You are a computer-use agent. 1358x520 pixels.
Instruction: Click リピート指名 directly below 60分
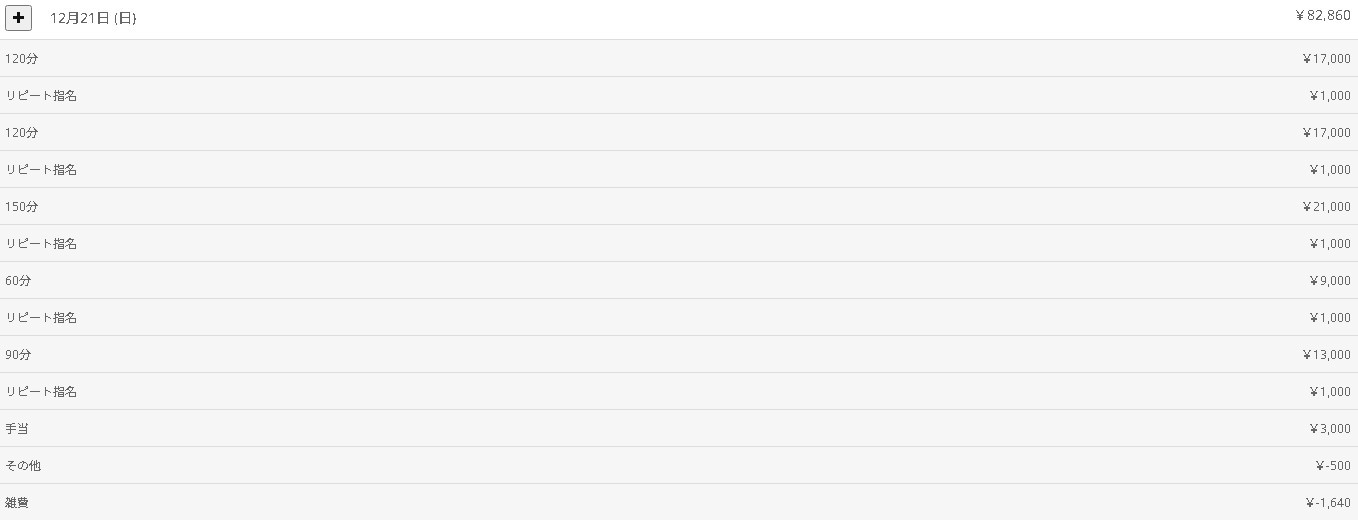point(41,318)
